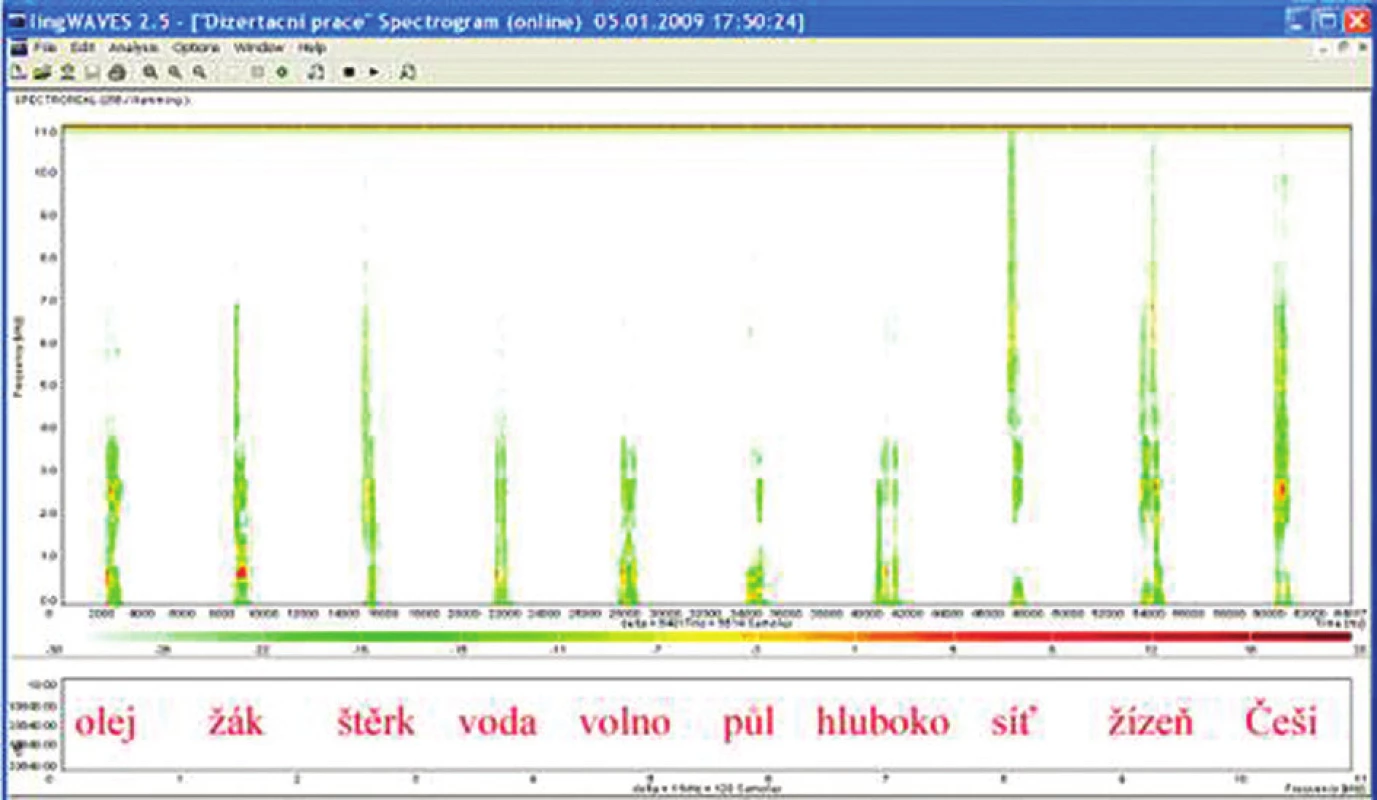Image resolution: width=1377 pixels, height=800 pixels.
Task: Click the Open folder toolbar icon
Action: 42,72
